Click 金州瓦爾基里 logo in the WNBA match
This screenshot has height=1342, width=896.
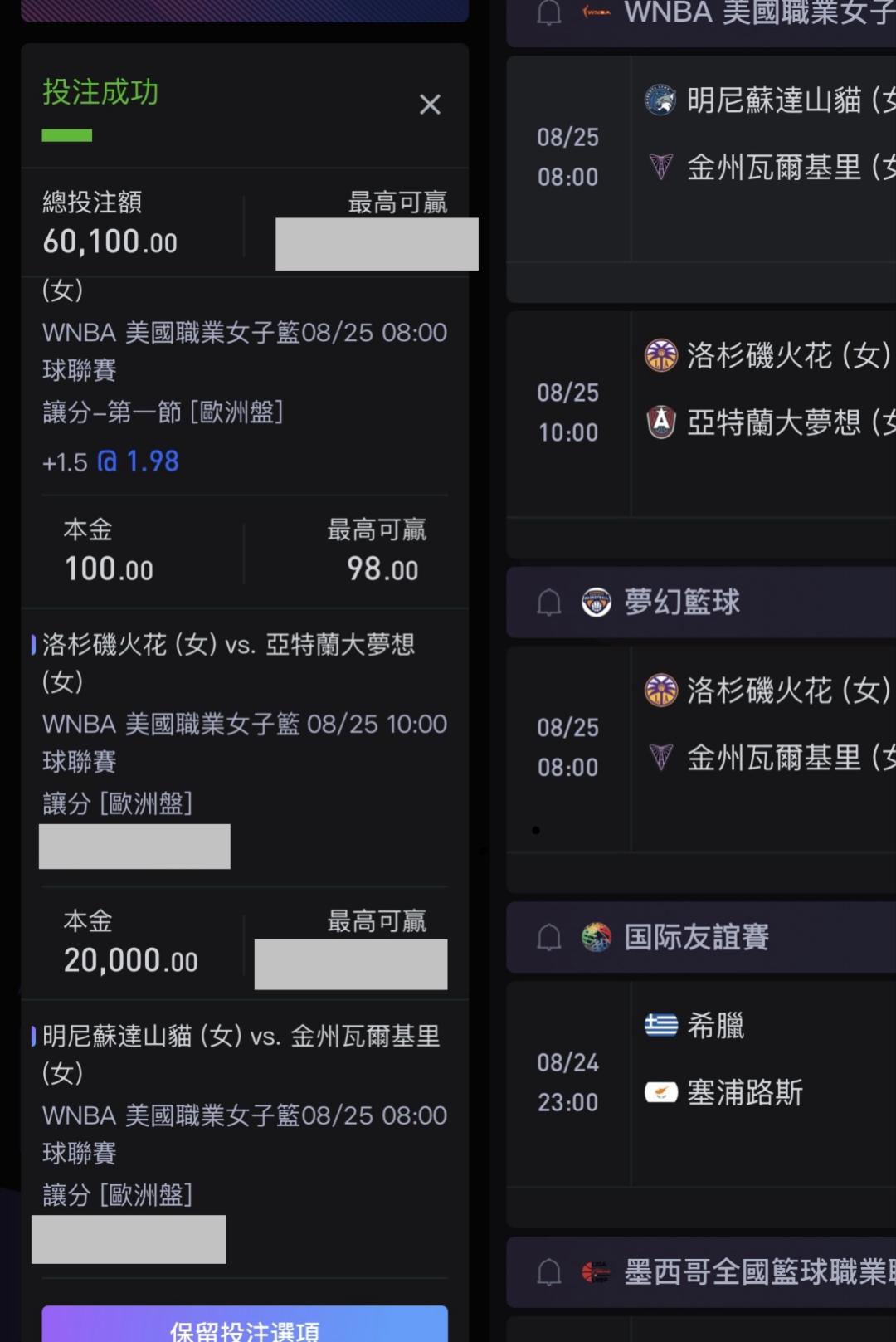660,167
